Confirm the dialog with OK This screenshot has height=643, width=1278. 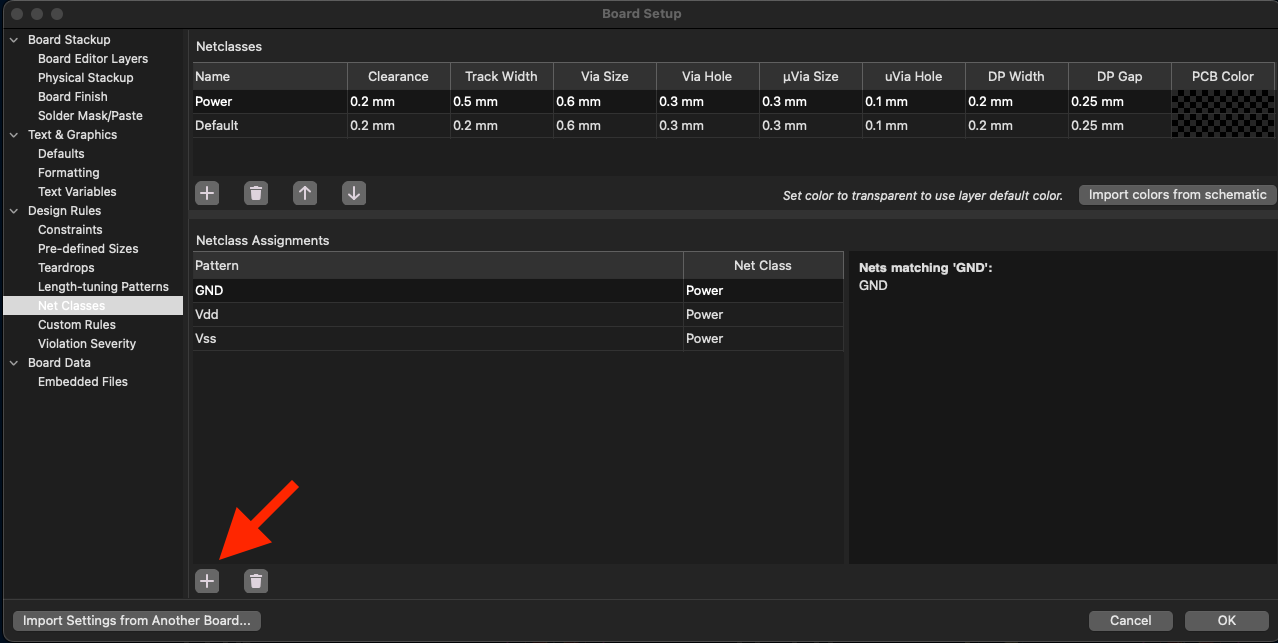tap(1226, 621)
